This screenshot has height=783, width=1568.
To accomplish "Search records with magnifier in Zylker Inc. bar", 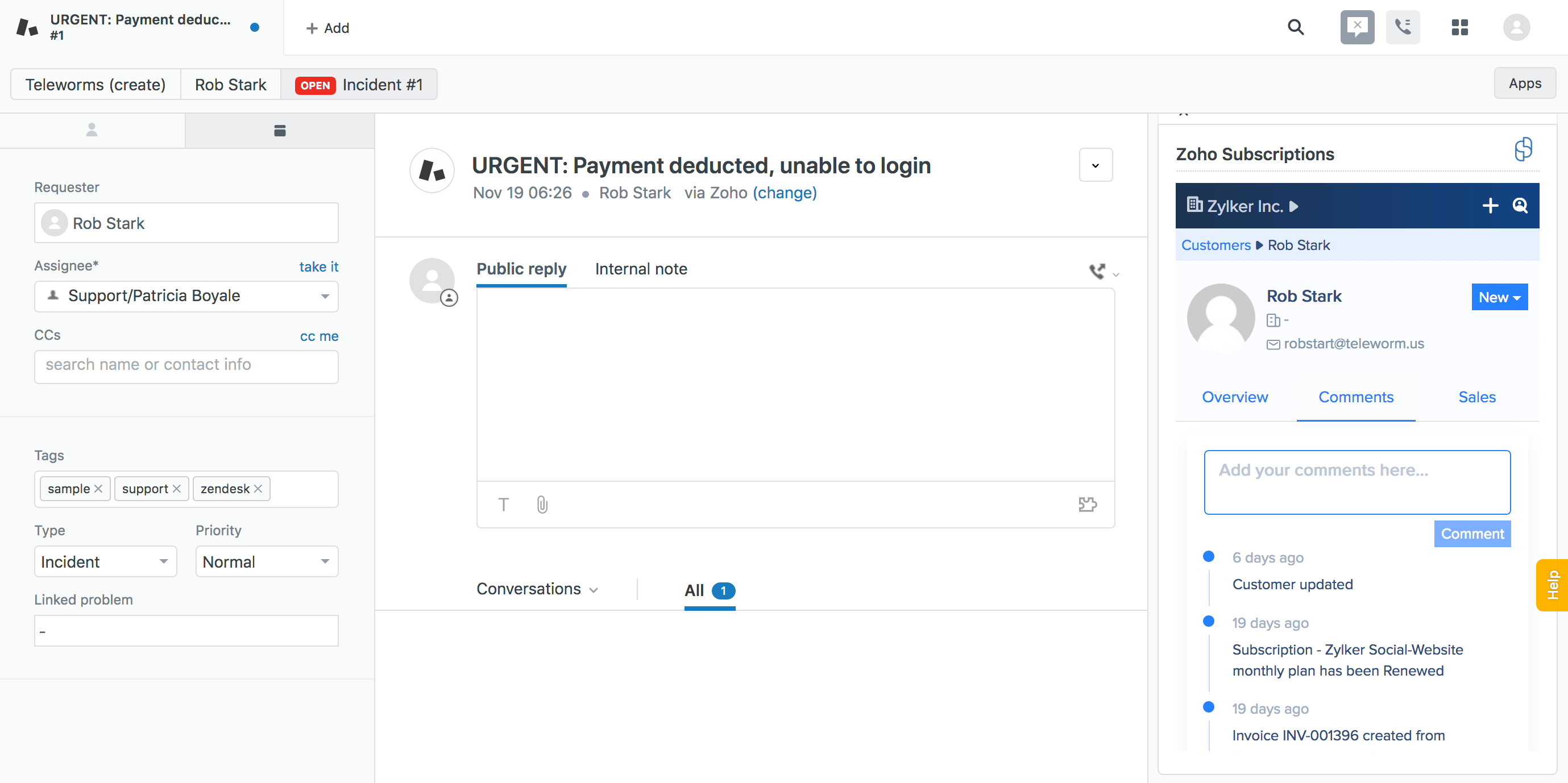I will [x=1520, y=206].
